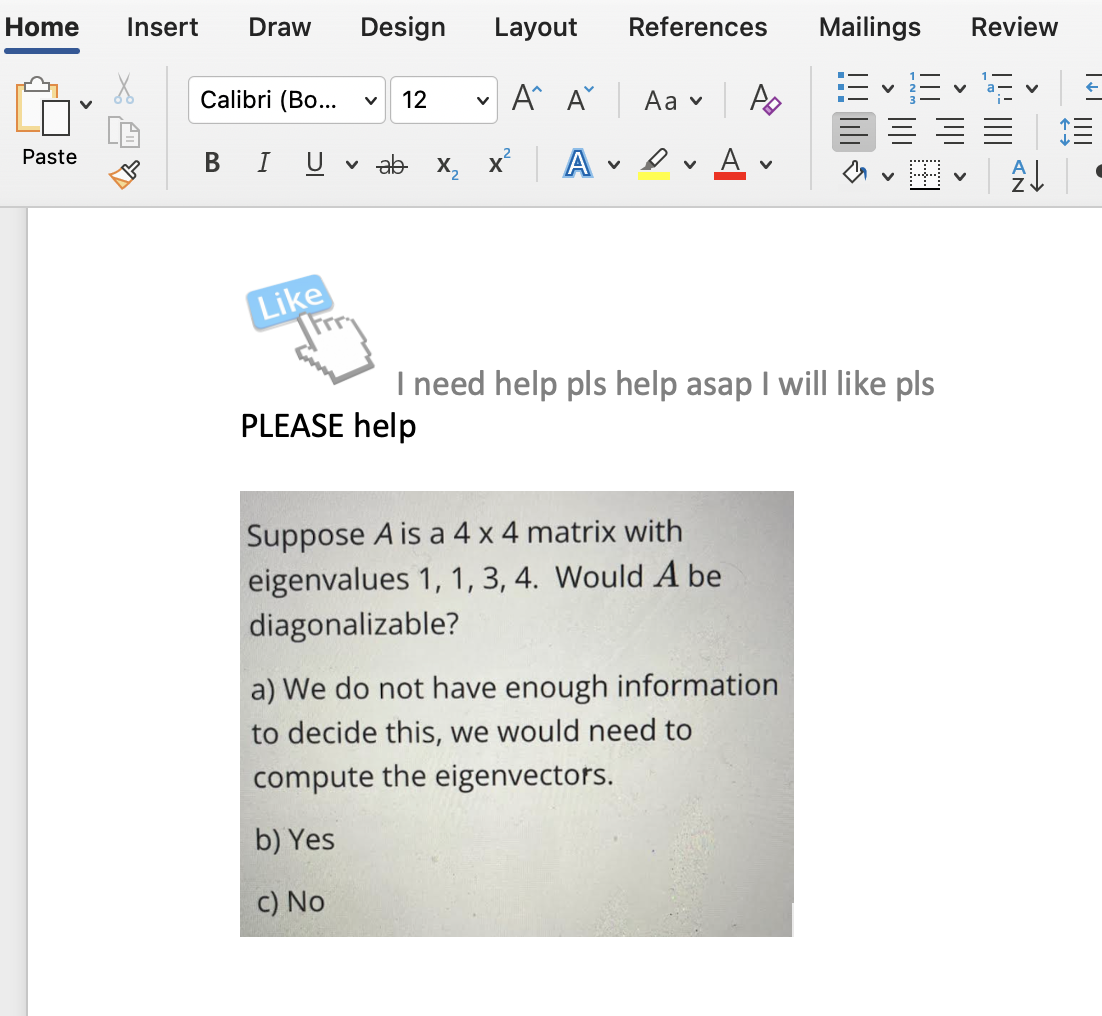Sort text with A-Z icon
This screenshot has width=1102, height=1016.
coord(1027,175)
